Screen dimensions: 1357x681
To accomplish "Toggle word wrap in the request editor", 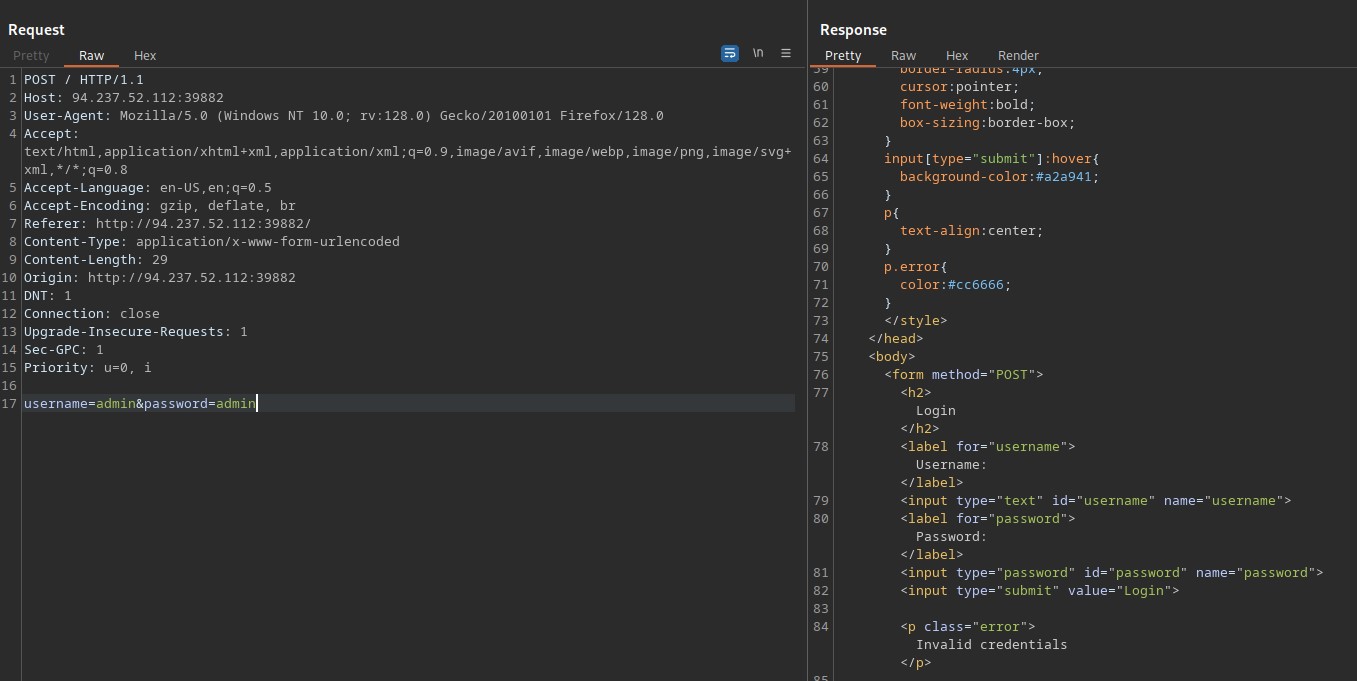I will pos(729,53).
